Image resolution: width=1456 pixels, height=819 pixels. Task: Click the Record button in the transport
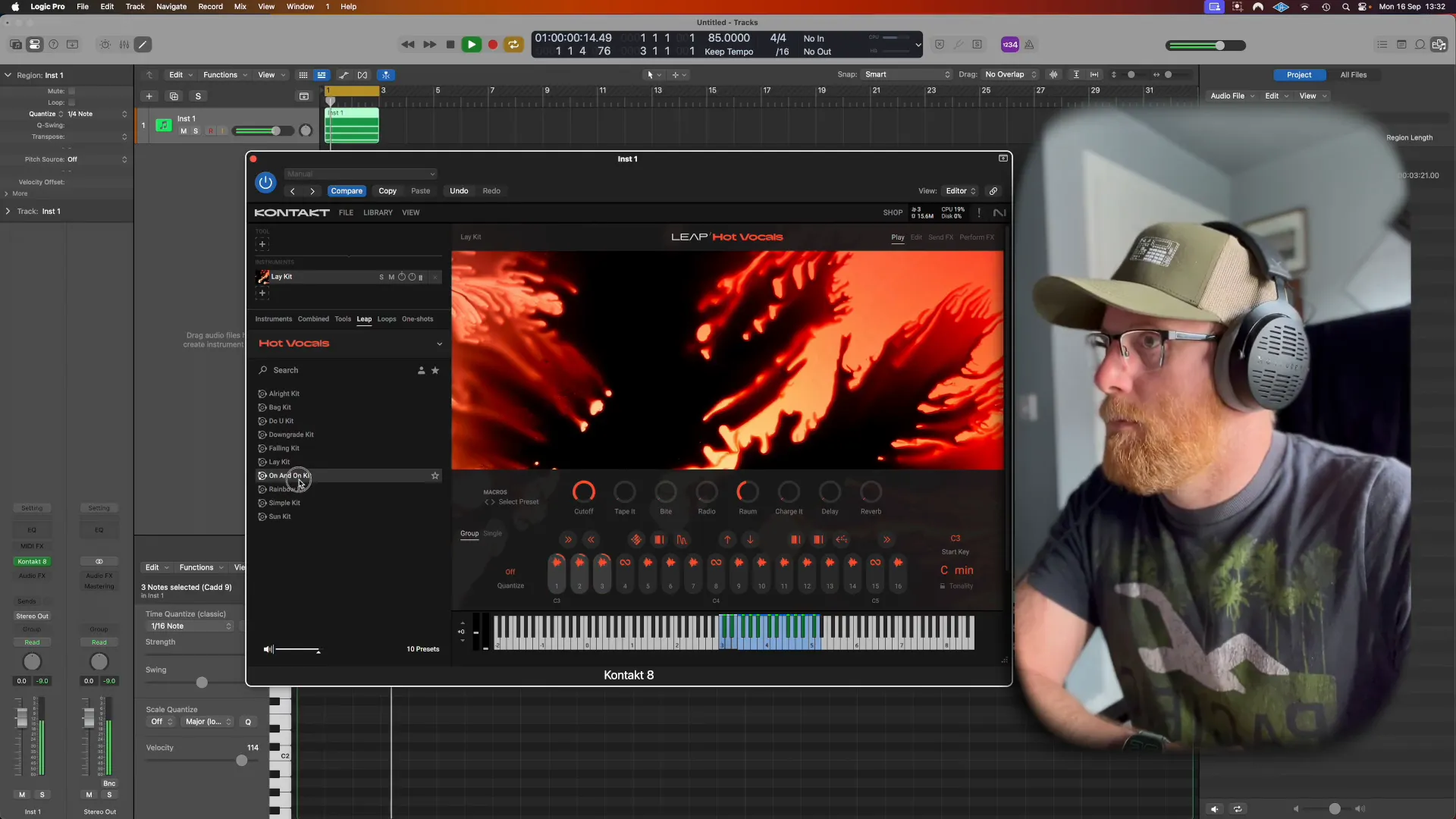point(493,45)
